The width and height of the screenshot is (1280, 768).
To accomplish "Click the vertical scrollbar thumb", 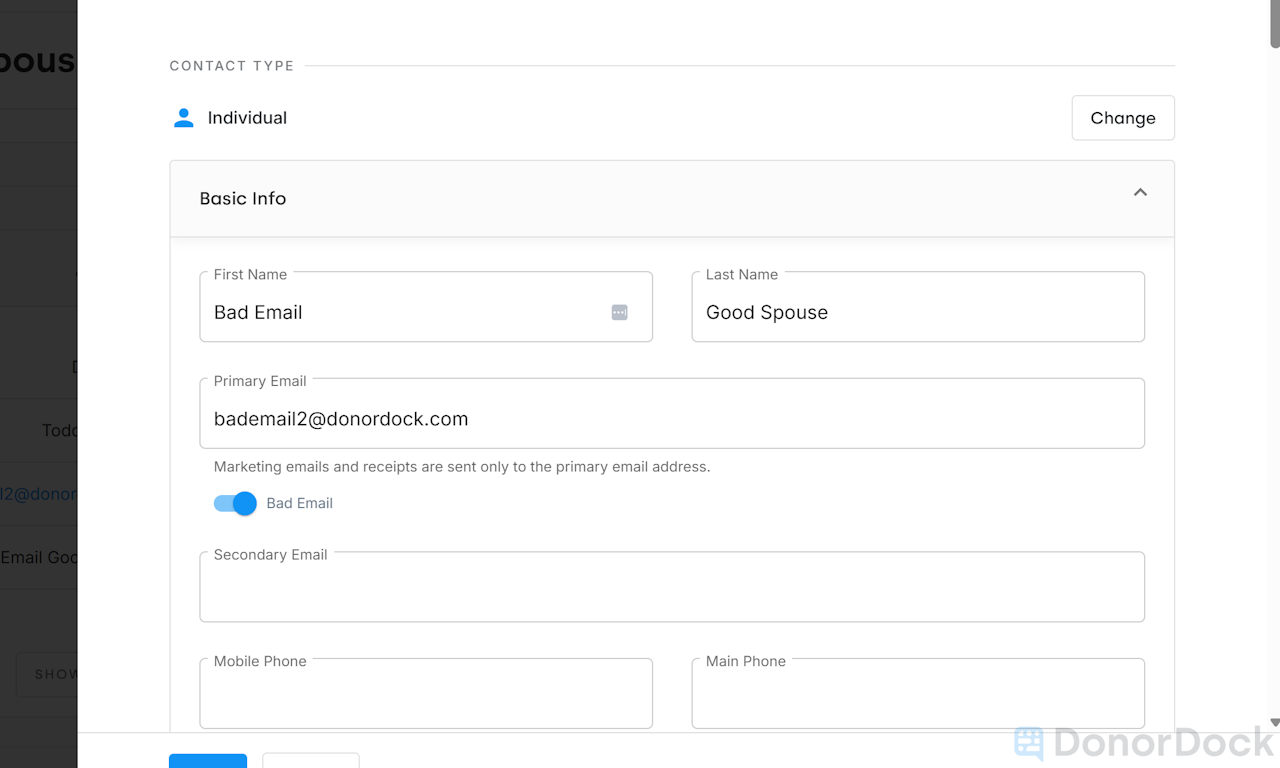I will pyautogui.click(x=1274, y=24).
